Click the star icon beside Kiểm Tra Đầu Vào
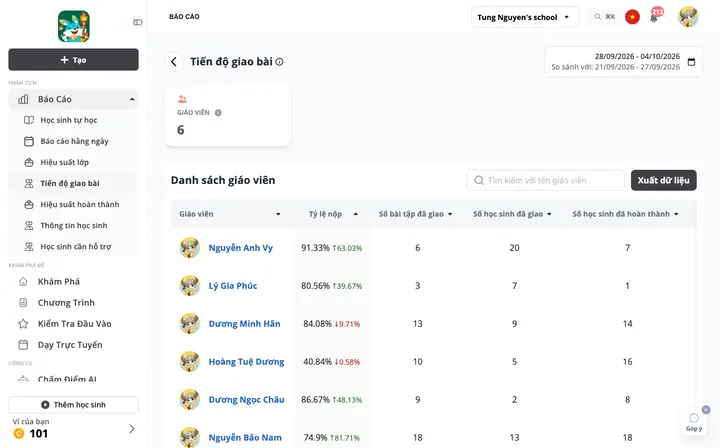Viewport: 720px width, 448px height. [x=23, y=324]
